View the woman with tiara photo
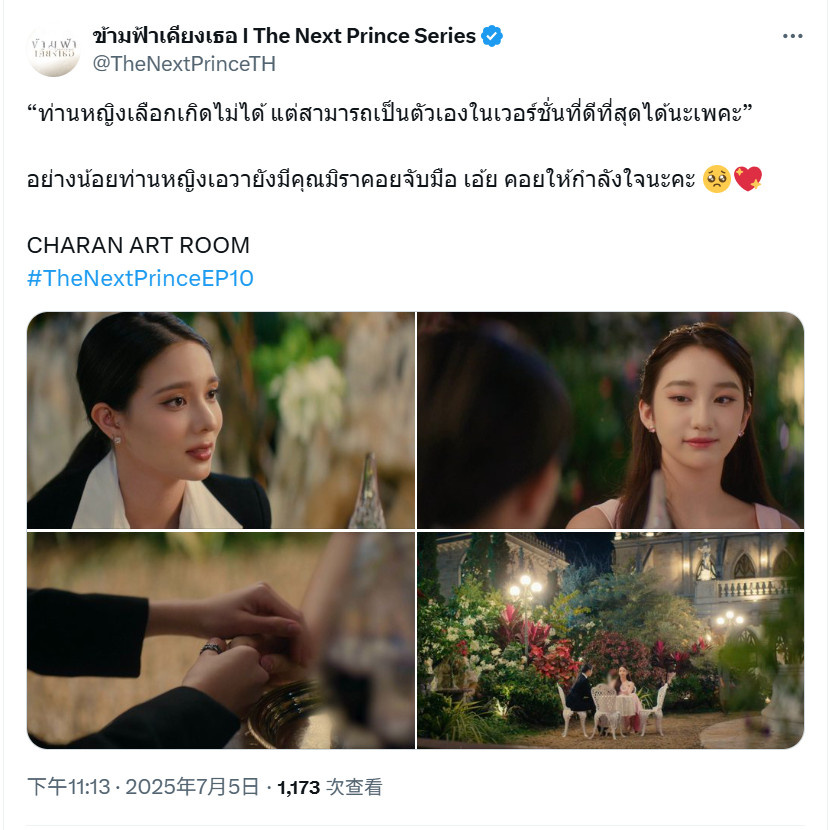The image size is (832, 830). 611,420
